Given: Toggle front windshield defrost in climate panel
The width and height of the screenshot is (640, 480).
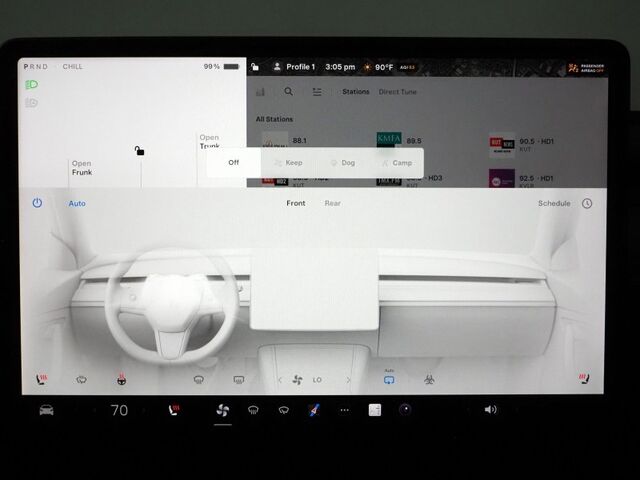Looking at the screenshot, I should point(199,380).
